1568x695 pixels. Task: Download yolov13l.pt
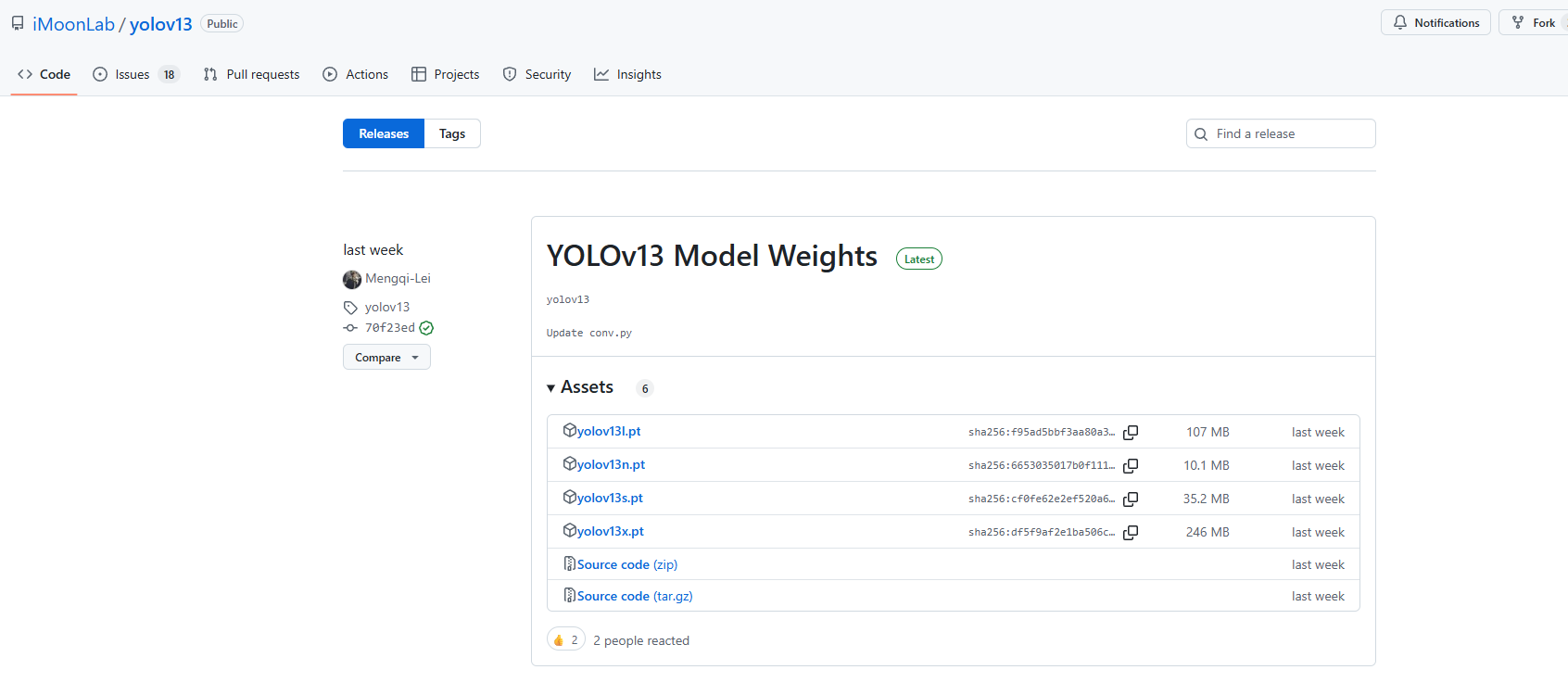tap(609, 431)
